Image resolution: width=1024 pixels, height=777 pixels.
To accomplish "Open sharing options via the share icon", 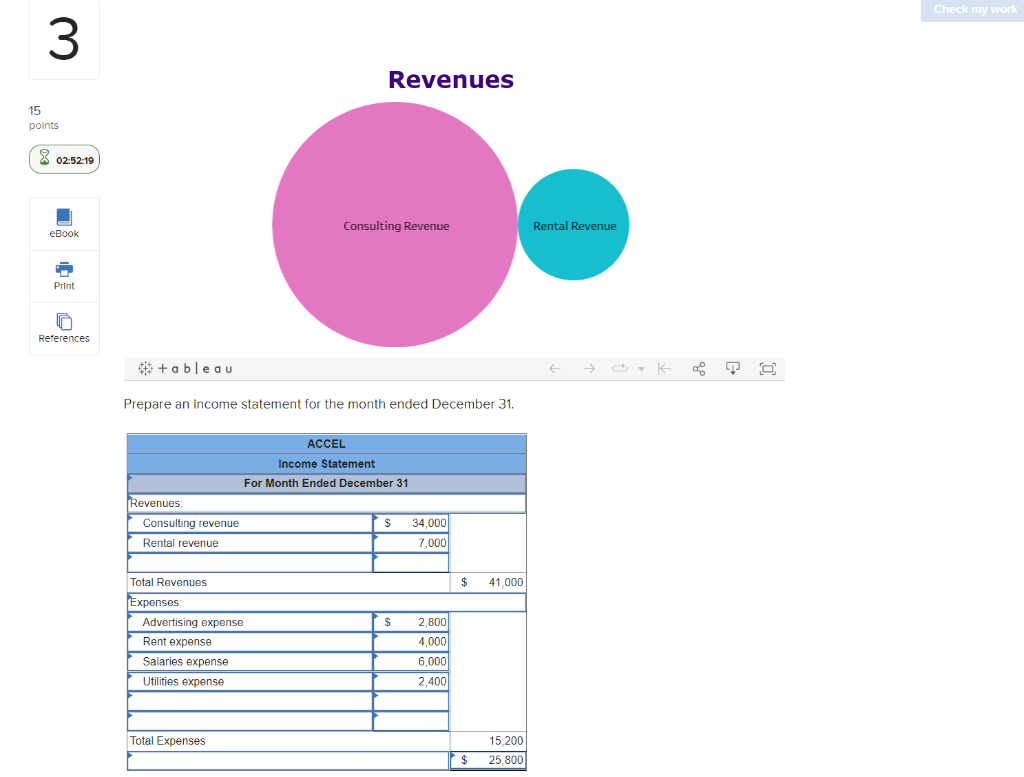I will [698, 368].
